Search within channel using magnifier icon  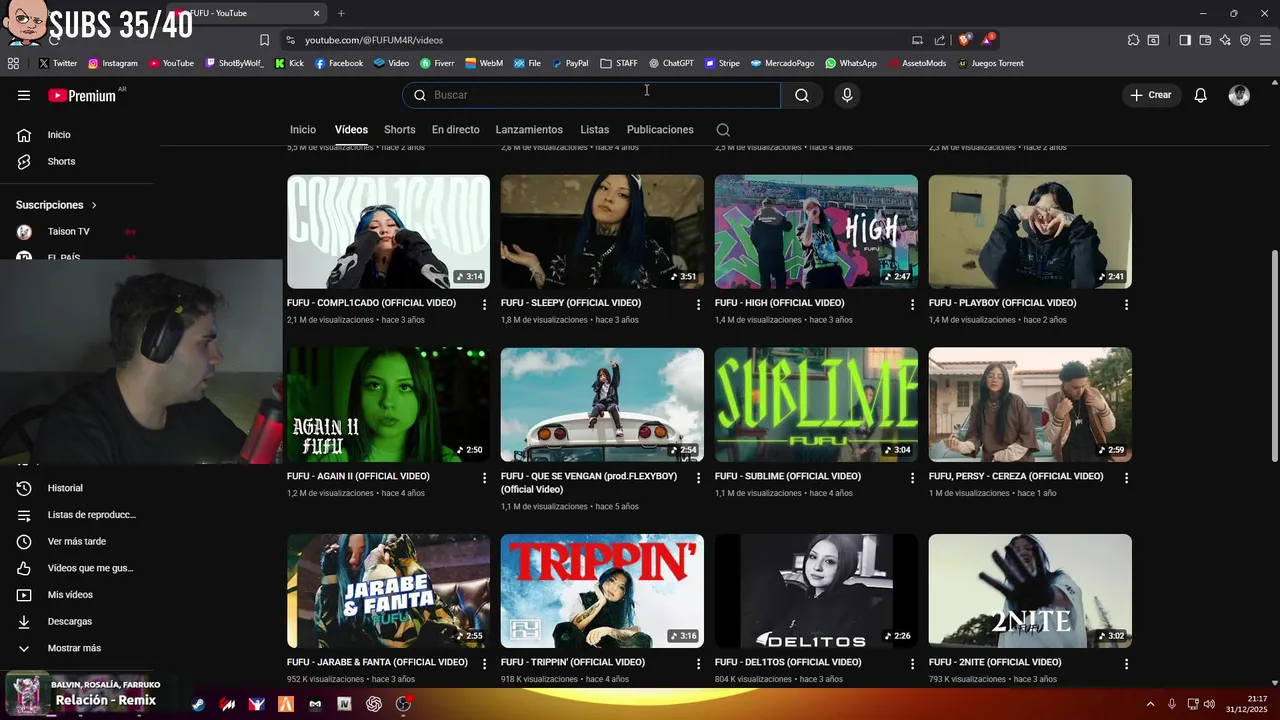(723, 130)
